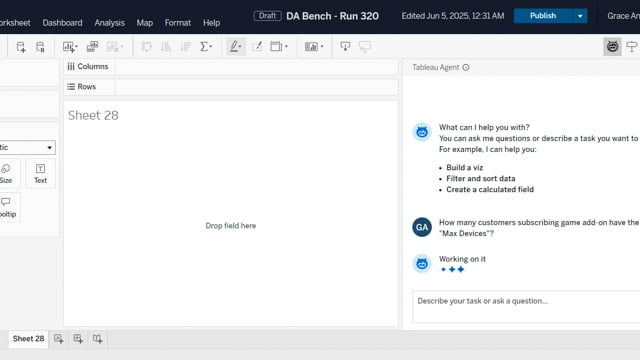Screen dimensions: 640x360
Task: Click the Tableau Agent info icon
Action: [x=466, y=67]
